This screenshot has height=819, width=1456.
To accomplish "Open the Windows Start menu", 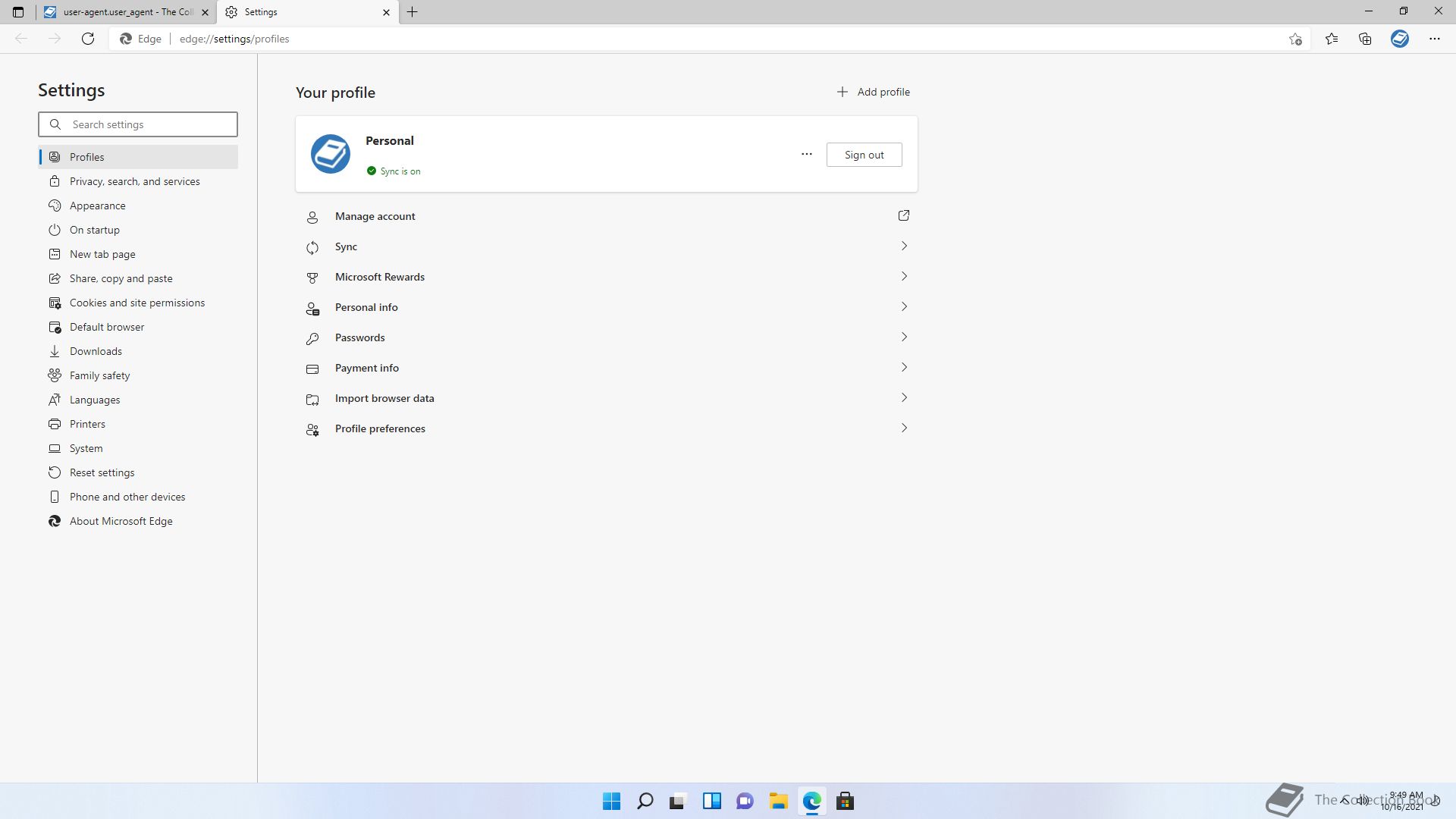I will pos(611,801).
